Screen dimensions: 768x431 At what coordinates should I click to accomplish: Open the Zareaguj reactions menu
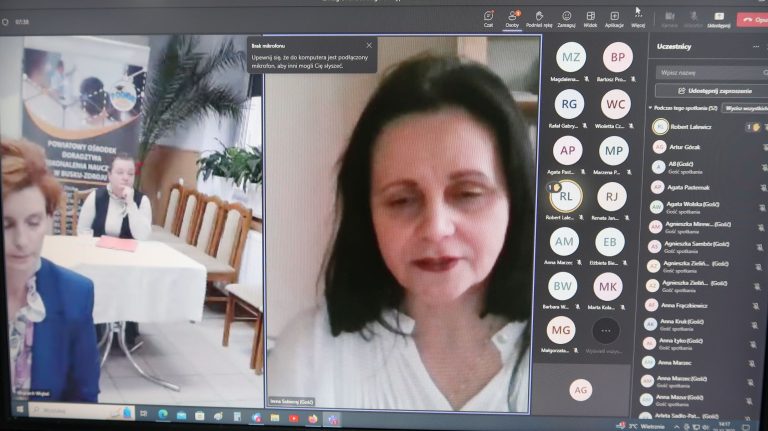pyautogui.click(x=566, y=19)
